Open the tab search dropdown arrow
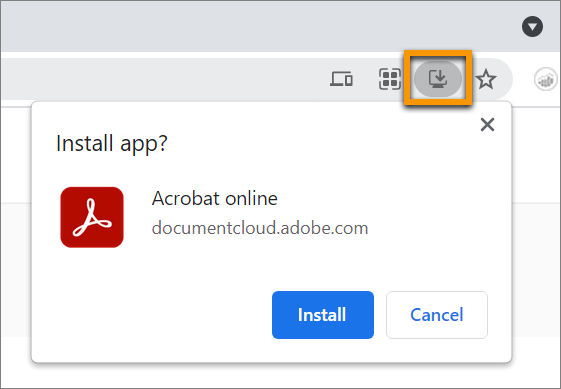 point(532,26)
